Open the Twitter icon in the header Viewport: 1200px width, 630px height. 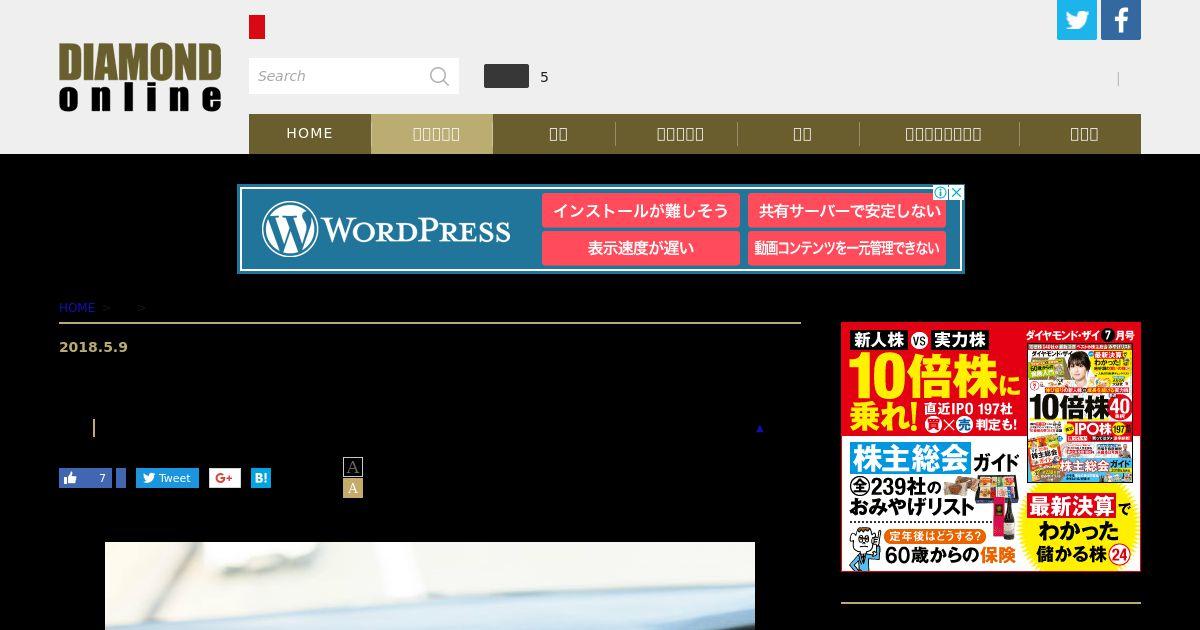(1077, 20)
